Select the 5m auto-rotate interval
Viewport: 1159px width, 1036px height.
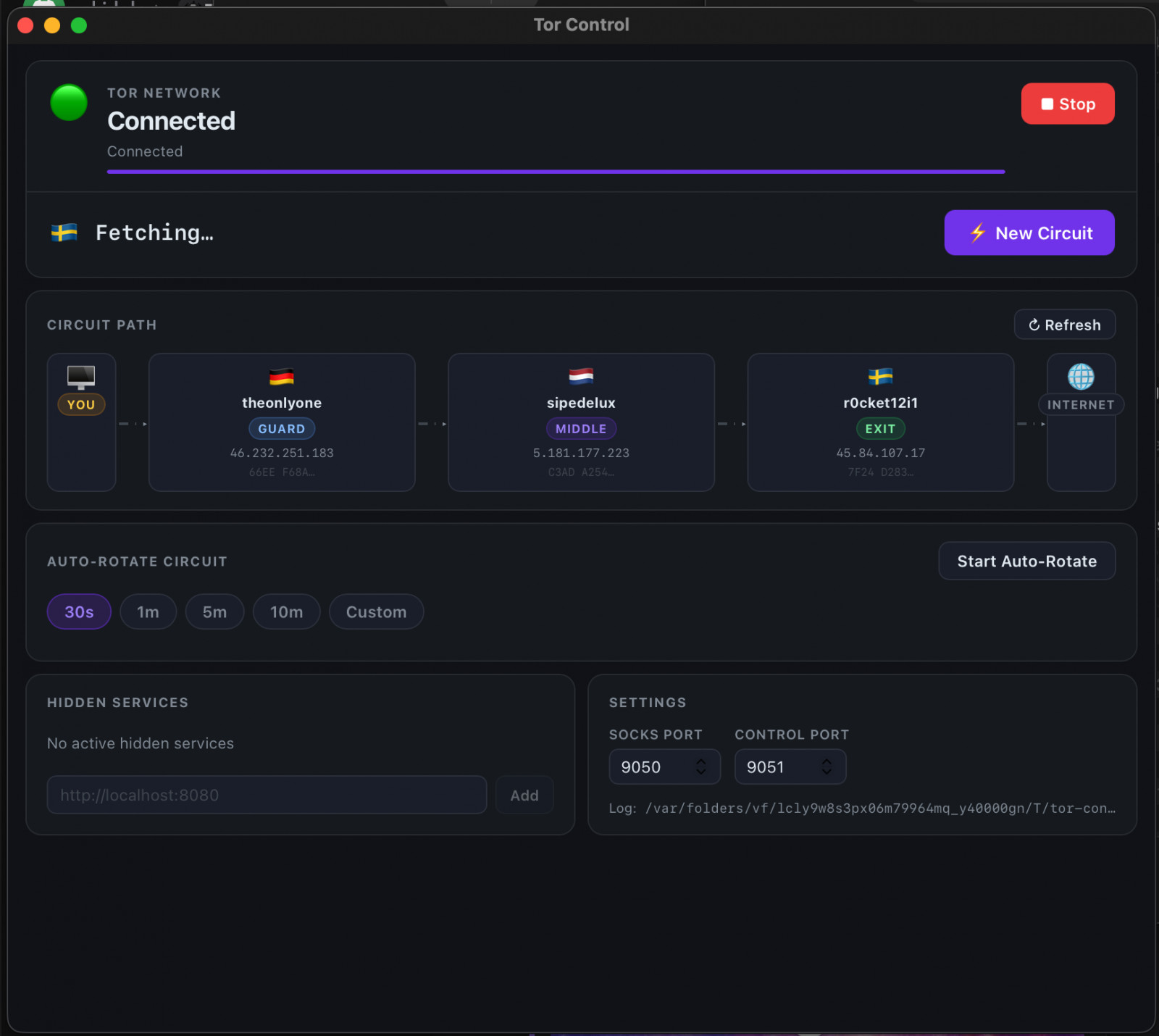click(214, 612)
